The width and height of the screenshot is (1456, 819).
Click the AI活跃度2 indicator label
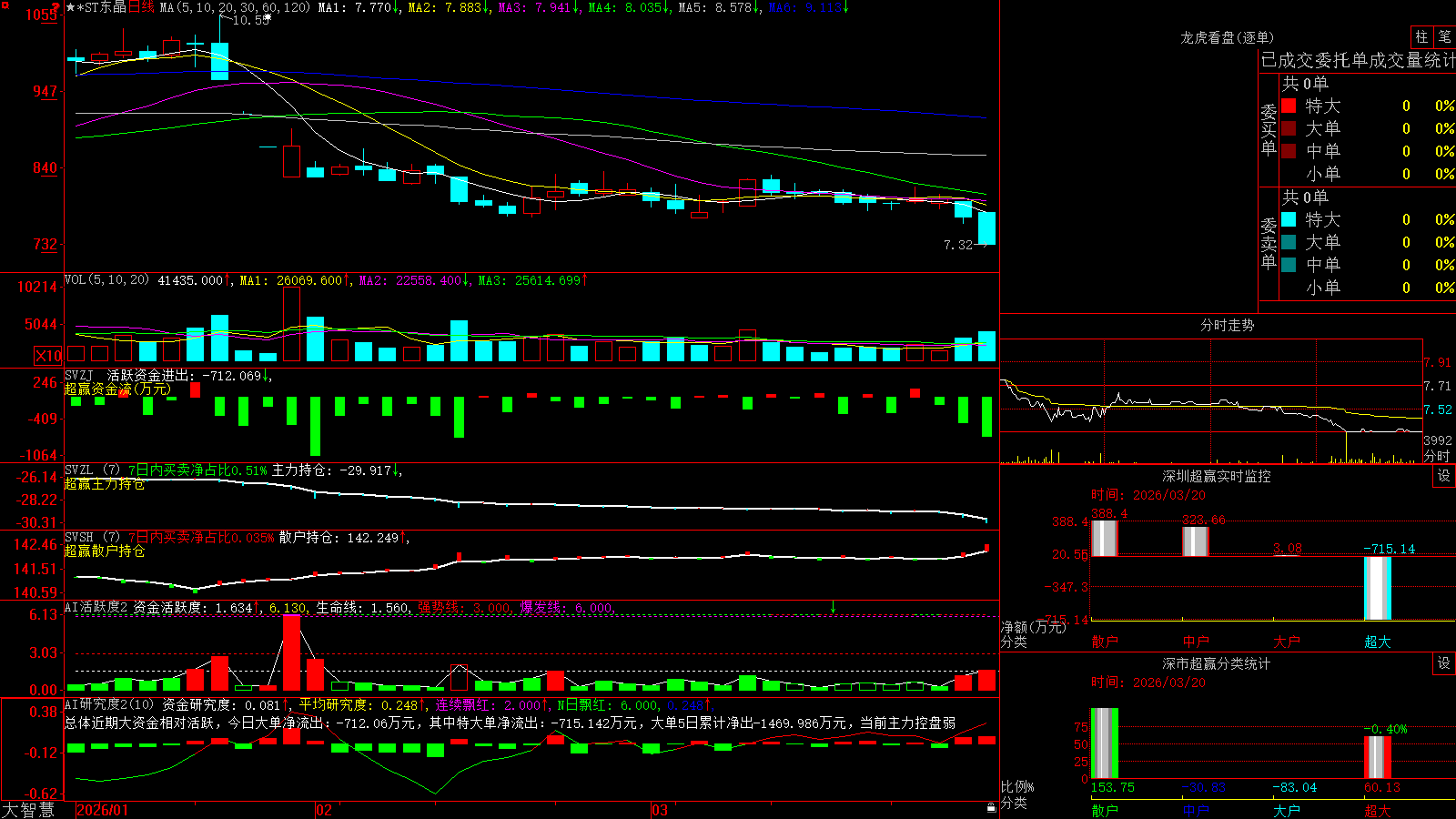(x=96, y=607)
